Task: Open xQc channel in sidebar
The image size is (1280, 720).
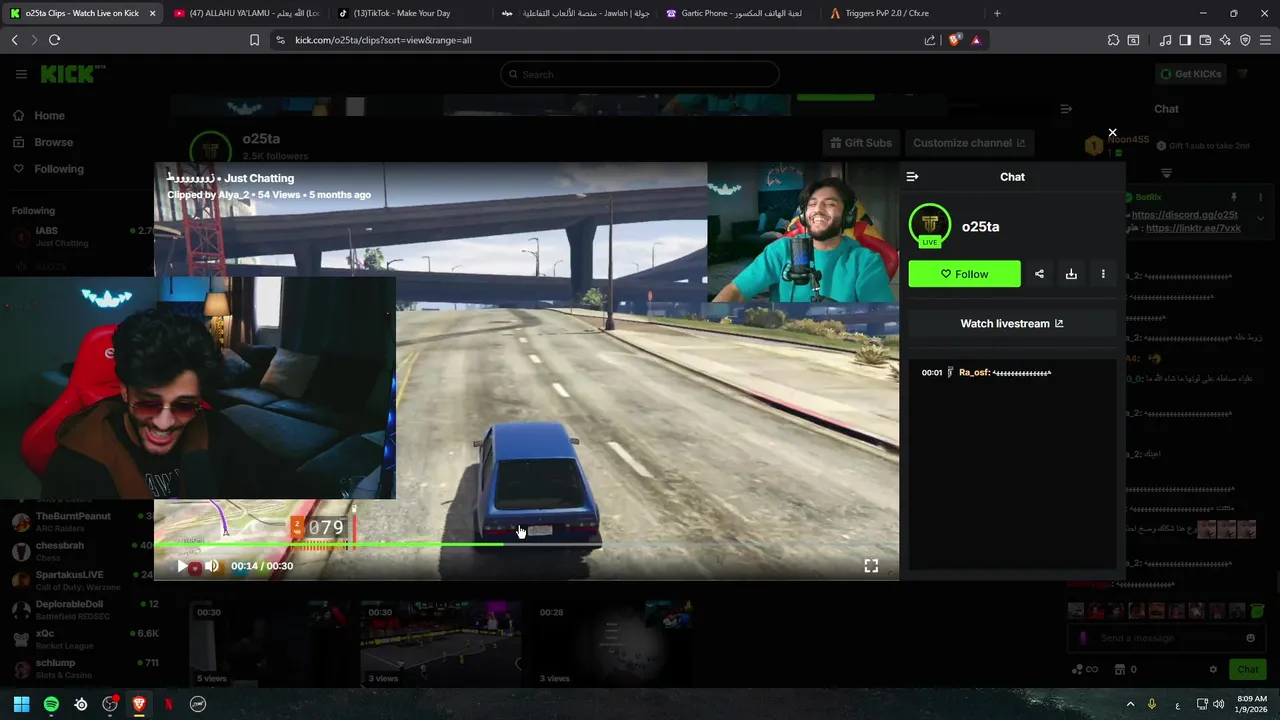Action: [82, 640]
